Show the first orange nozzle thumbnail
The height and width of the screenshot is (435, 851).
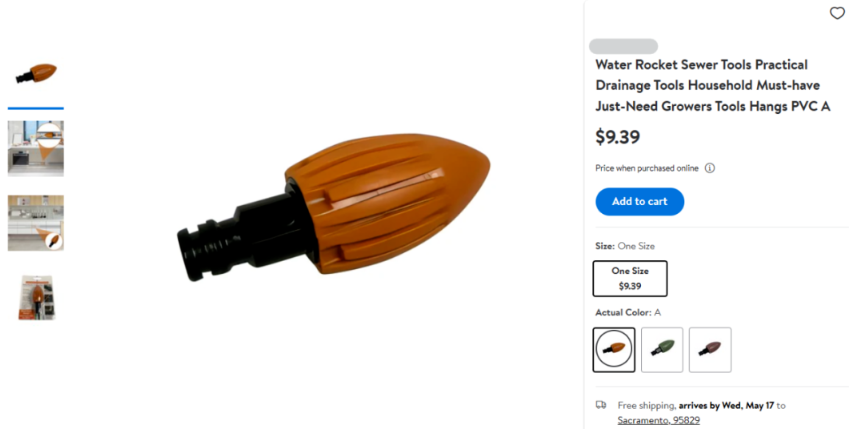pyautogui.click(x=36, y=74)
